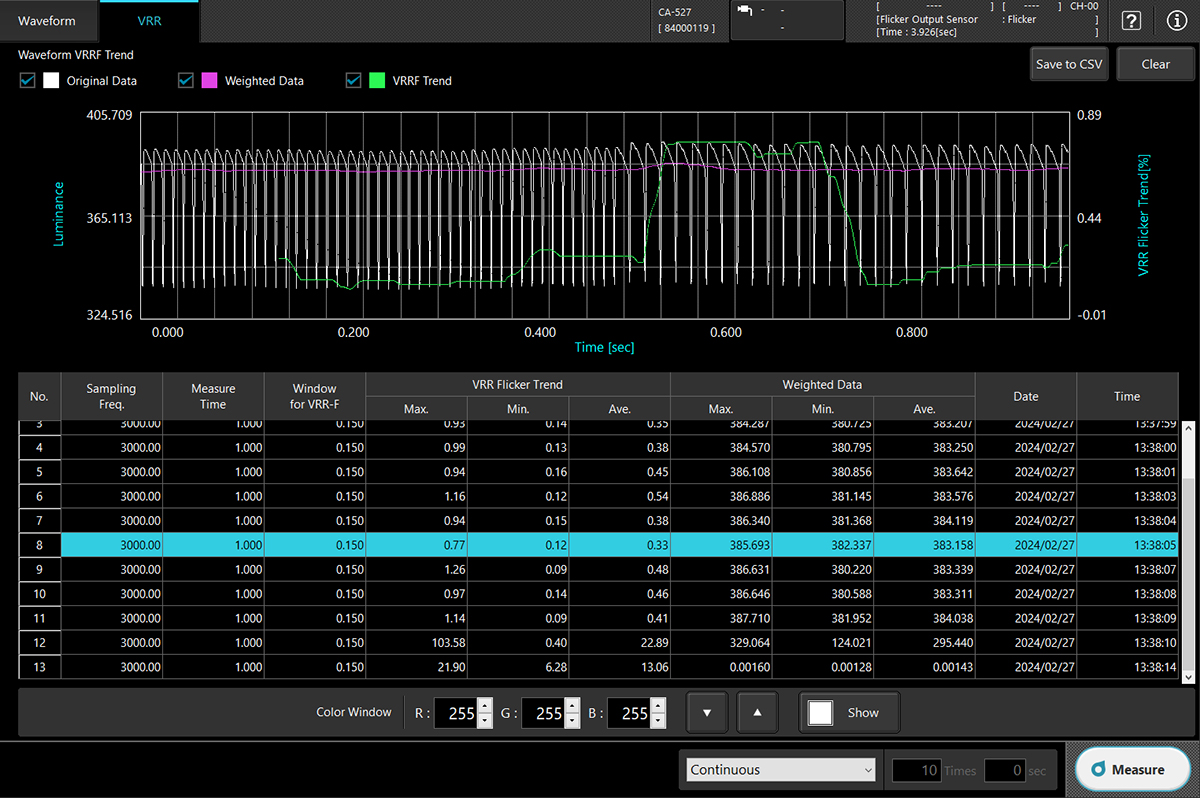Uncheck Original Data checkbox

point(27,80)
